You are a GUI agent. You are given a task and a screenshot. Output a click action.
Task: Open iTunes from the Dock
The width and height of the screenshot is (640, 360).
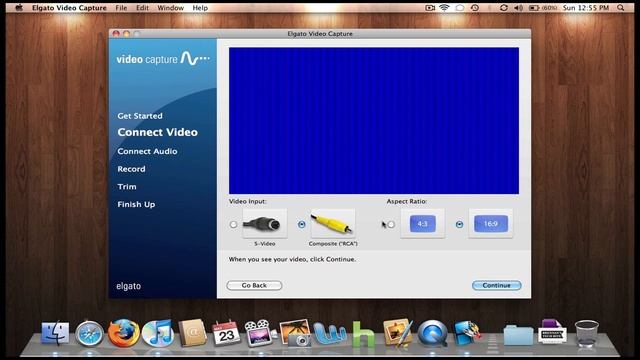[x=158, y=333]
